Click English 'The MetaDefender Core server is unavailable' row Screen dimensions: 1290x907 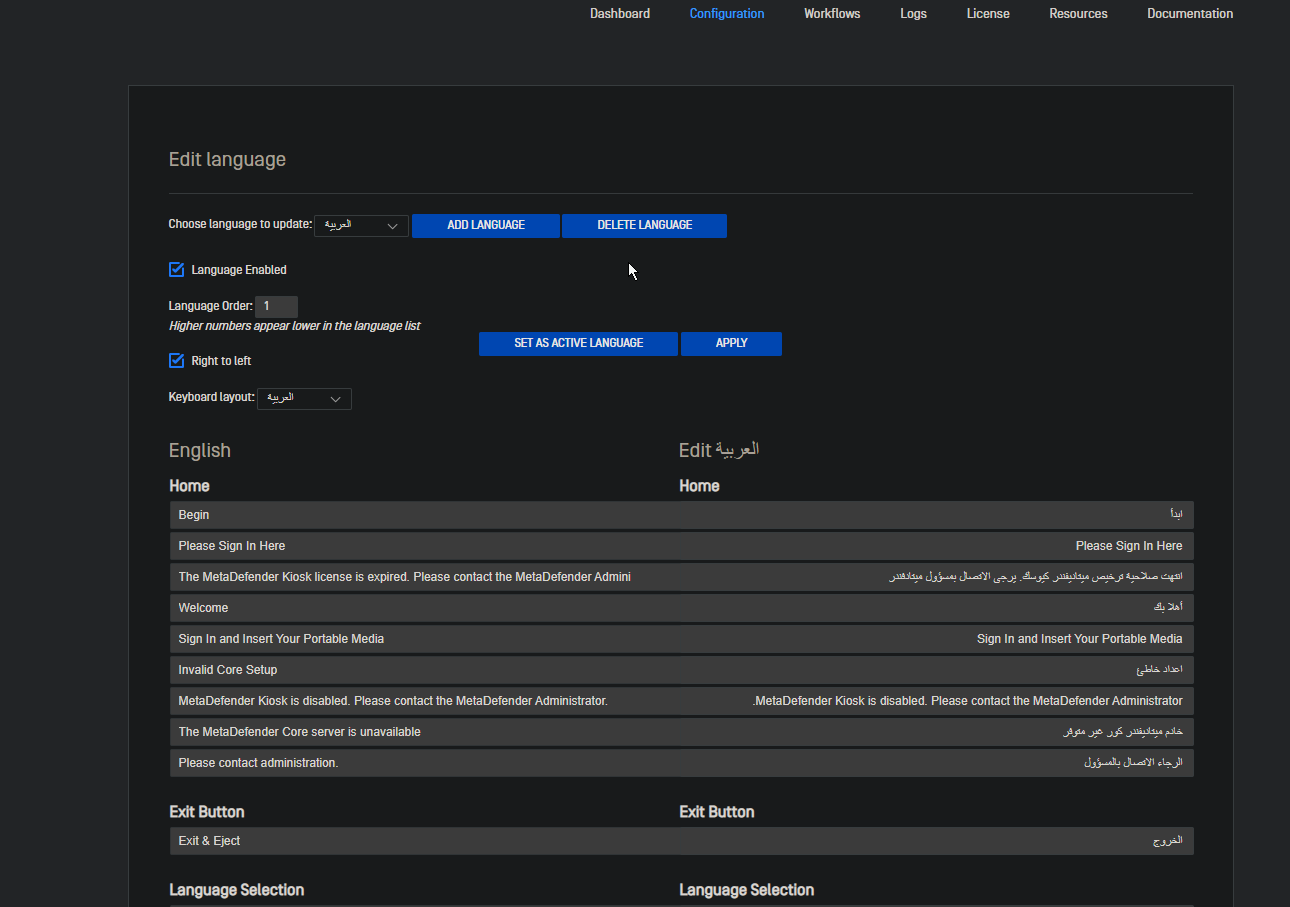[x=425, y=732]
